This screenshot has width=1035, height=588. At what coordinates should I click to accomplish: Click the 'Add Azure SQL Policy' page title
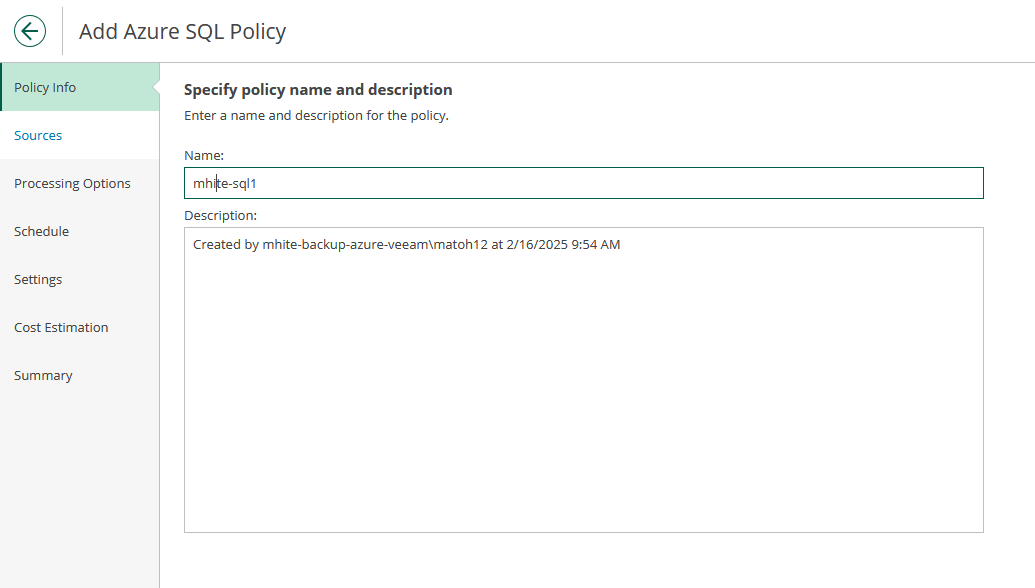click(x=182, y=31)
